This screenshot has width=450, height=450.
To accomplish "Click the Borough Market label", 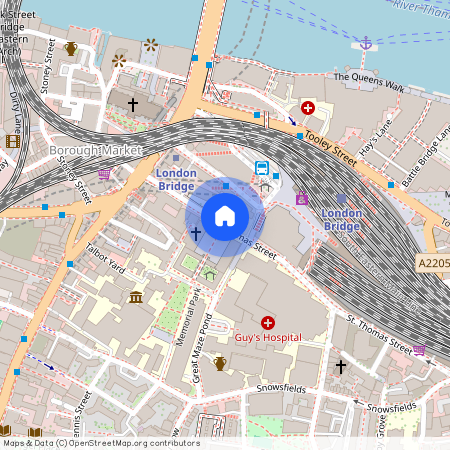I will point(95,150).
